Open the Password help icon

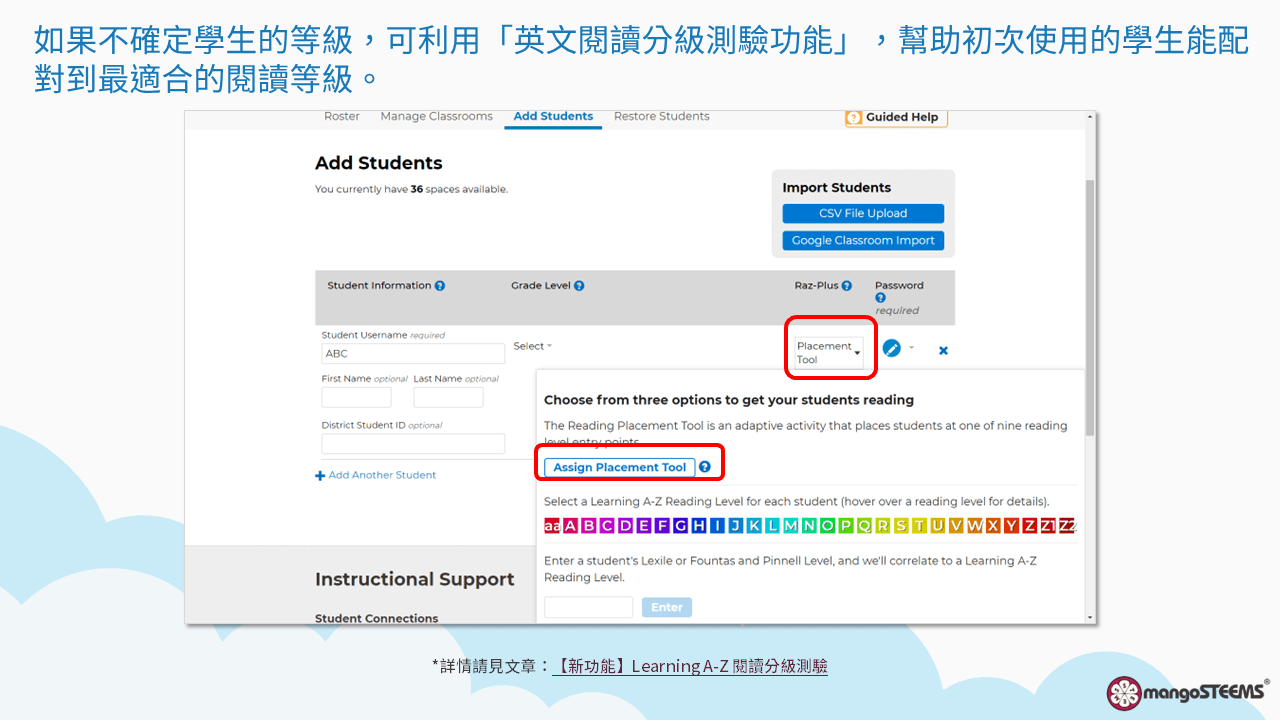(880, 298)
